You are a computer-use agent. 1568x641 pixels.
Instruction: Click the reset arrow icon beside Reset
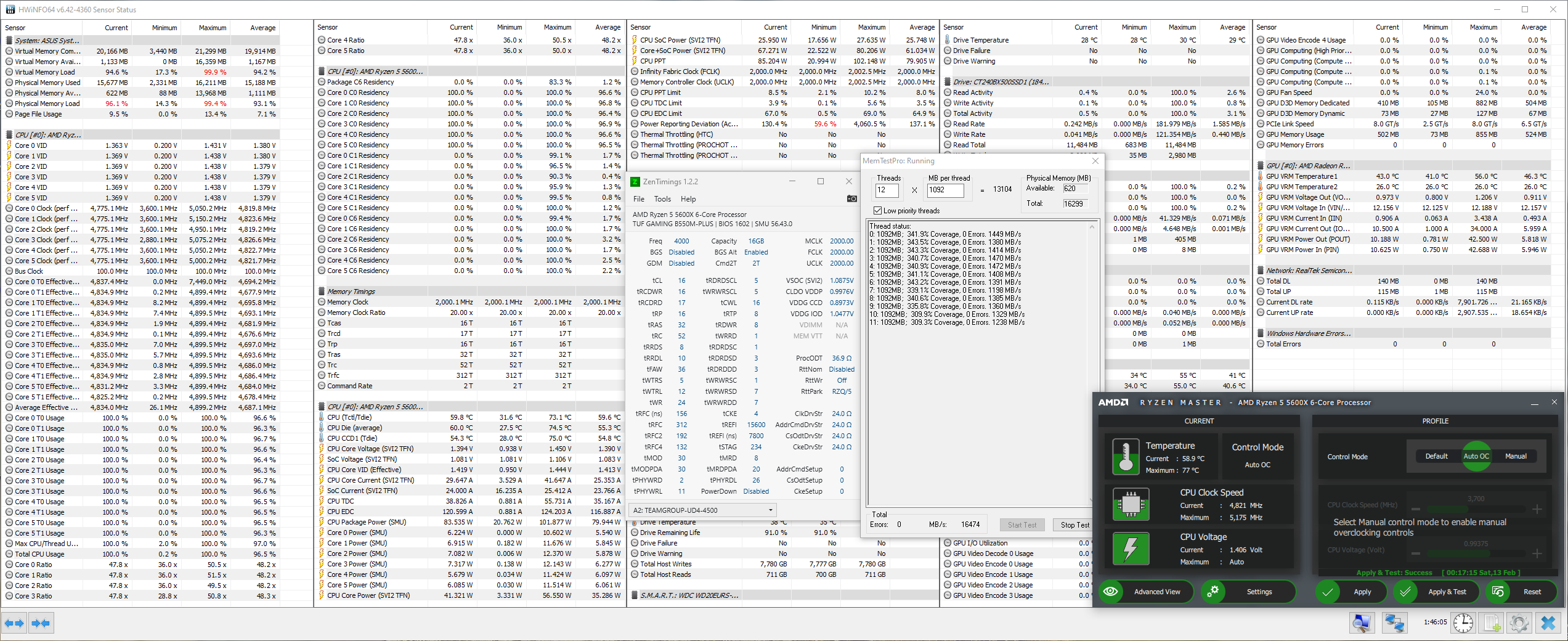(1498, 592)
